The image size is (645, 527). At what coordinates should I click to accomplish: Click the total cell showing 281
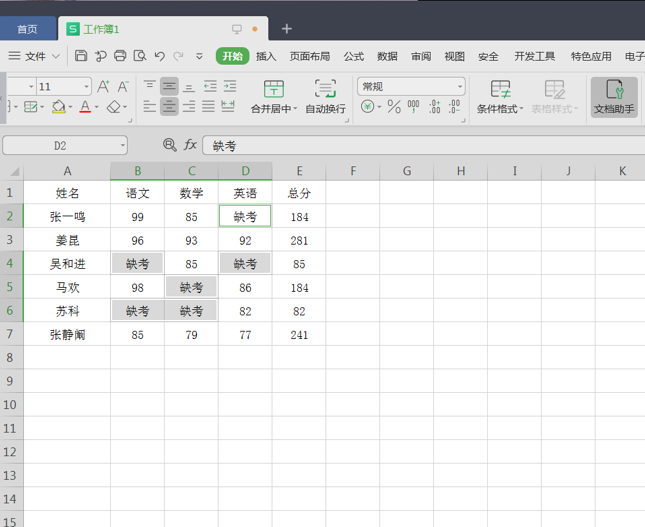[x=299, y=240]
